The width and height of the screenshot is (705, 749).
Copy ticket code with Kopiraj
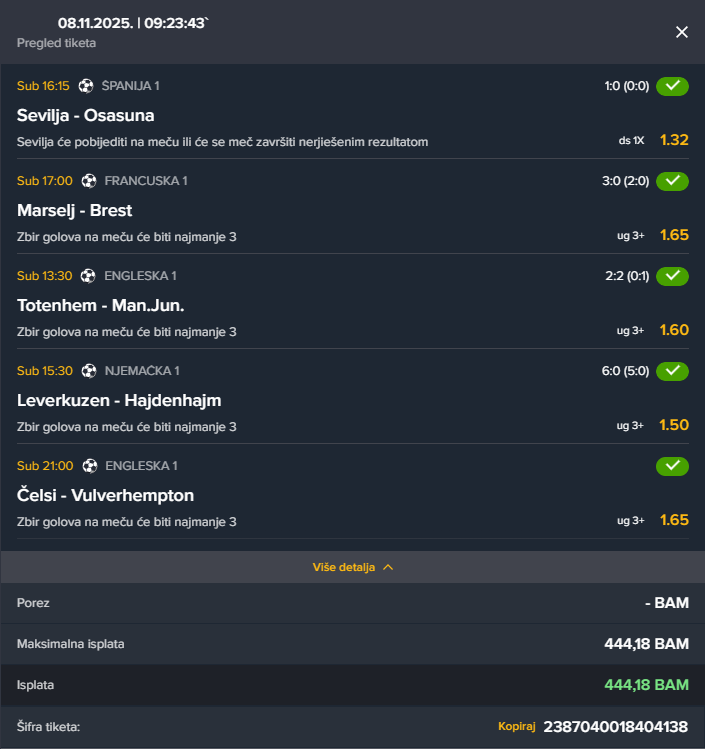517,727
